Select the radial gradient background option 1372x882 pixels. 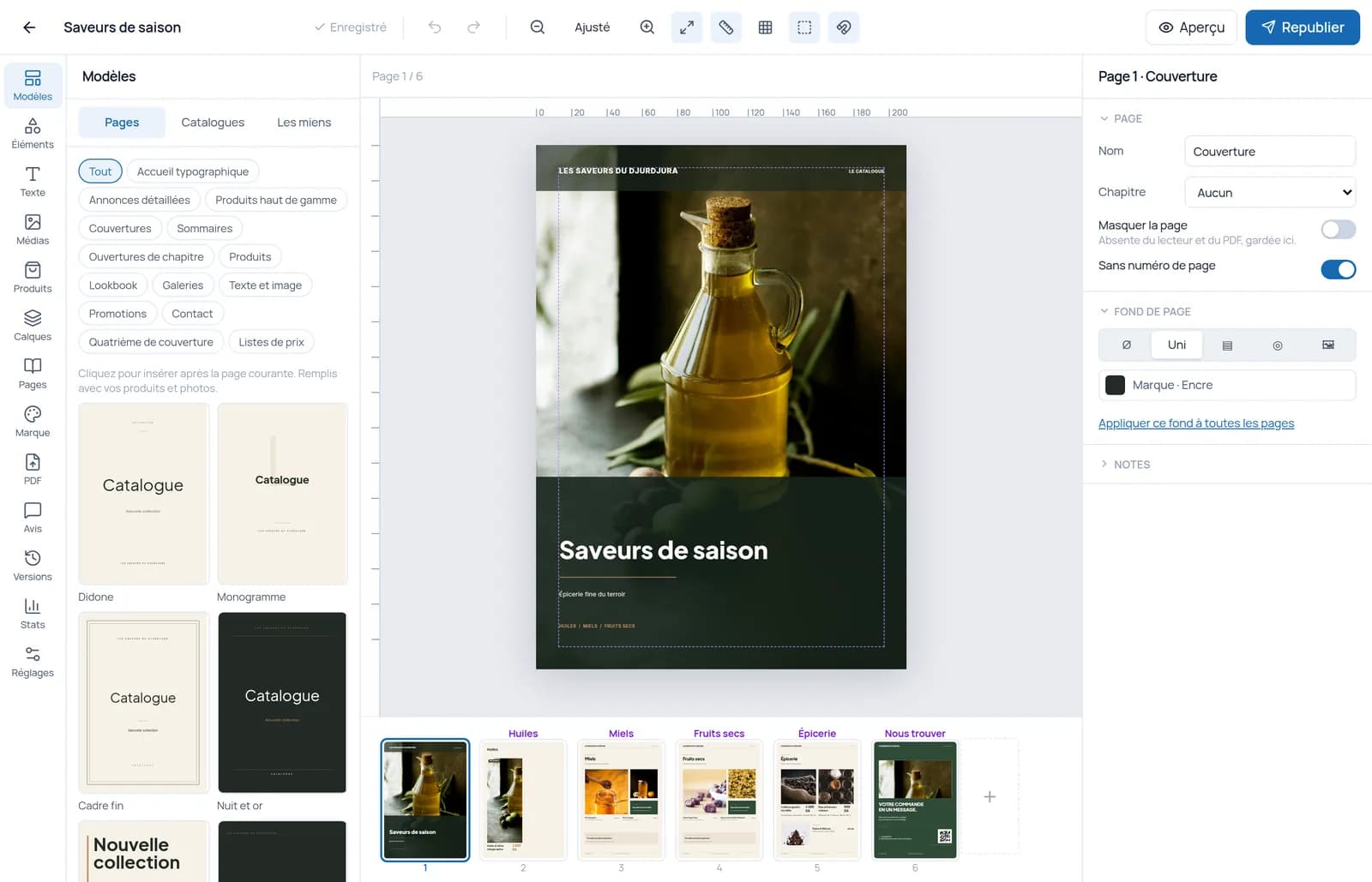click(1278, 345)
